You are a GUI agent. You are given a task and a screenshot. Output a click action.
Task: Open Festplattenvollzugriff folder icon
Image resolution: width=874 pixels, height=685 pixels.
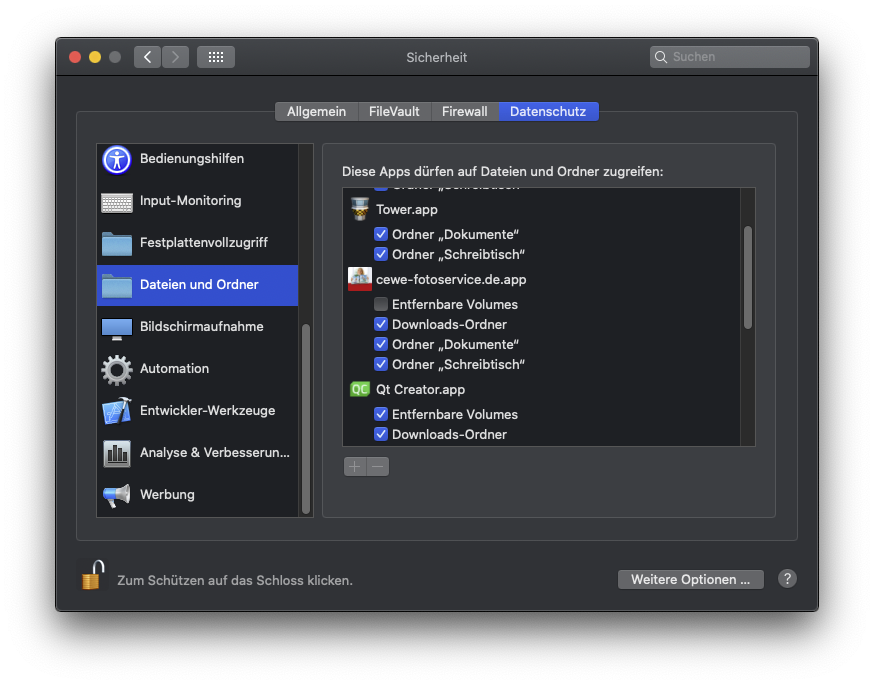117,243
